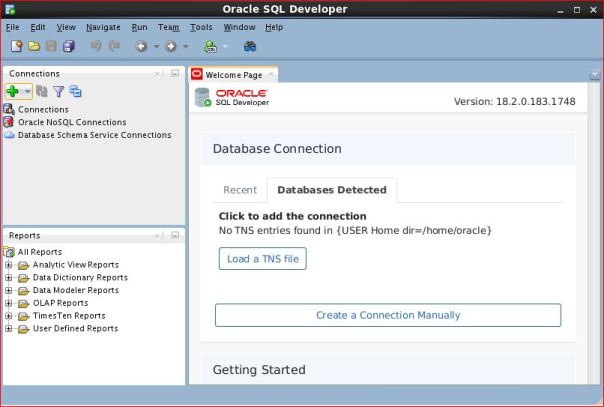
Task: Minimize the Reports panel
Action: pos(175,235)
